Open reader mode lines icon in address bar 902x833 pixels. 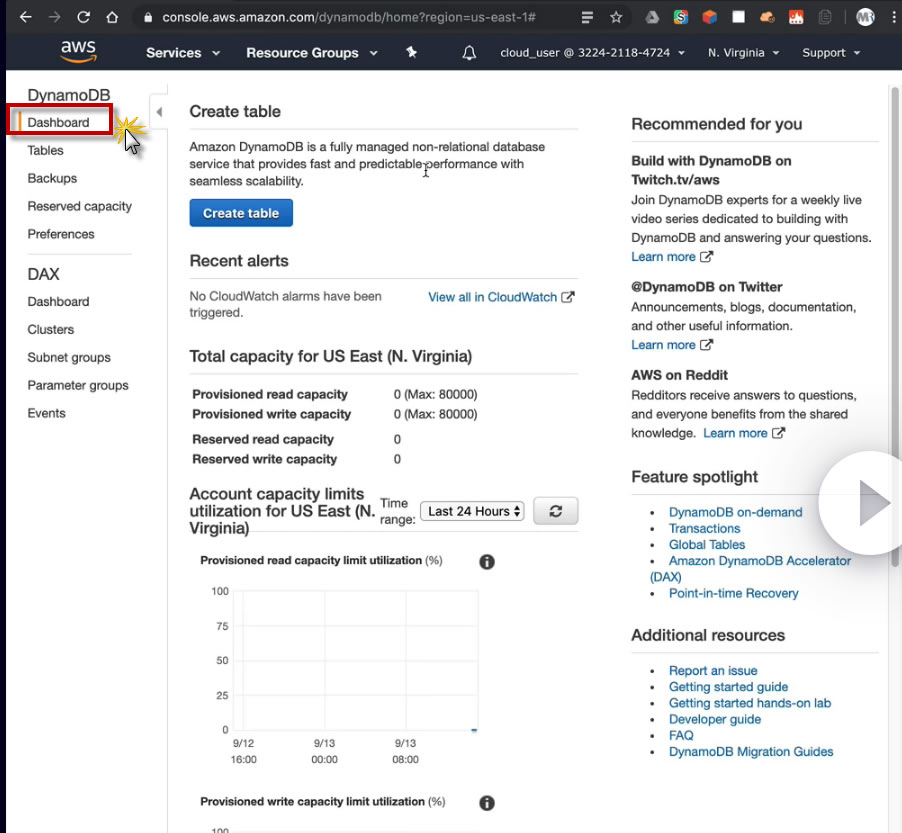(587, 17)
